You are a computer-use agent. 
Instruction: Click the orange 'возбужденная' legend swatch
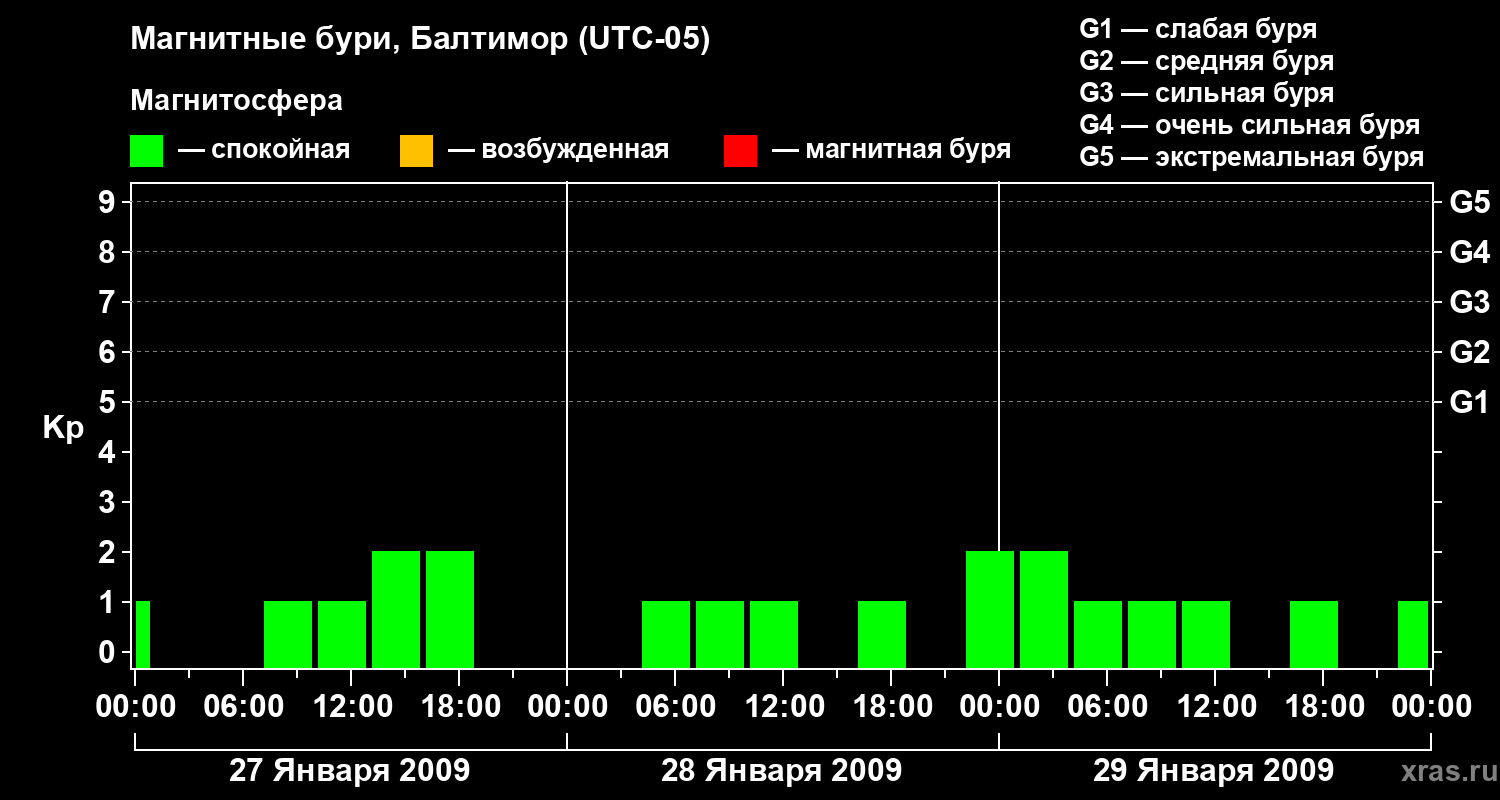tap(416, 151)
